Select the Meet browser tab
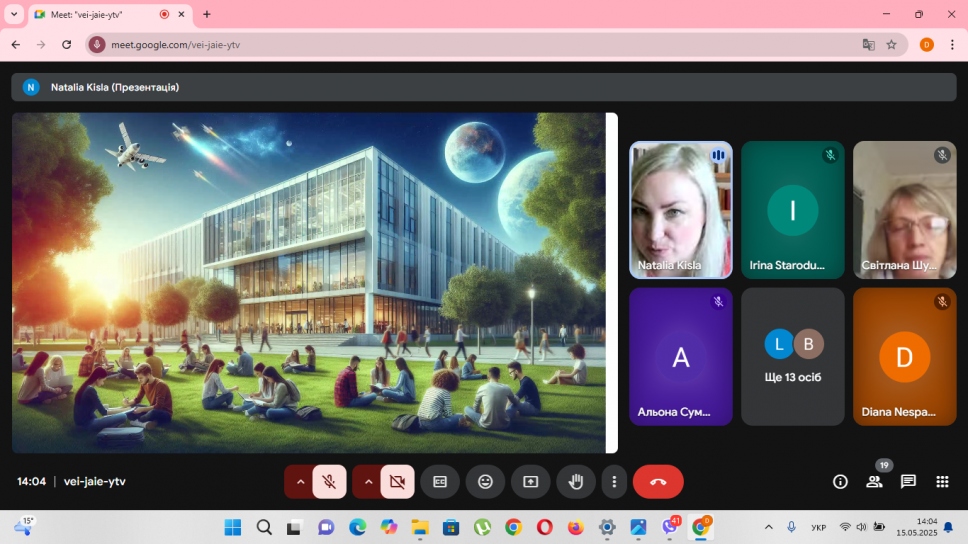The height and width of the screenshot is (544, 968). pyautogui.click(x=100, y=14)
